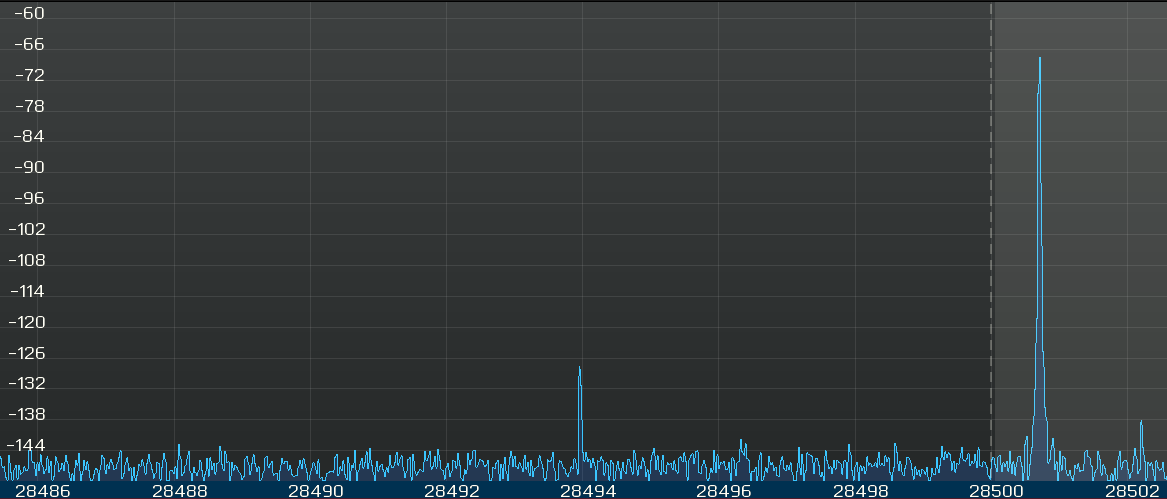Click the -72 dB scale label
The height and width of the screenshot is (499, 1167).
pyautogui.click(x=30, y=75)
